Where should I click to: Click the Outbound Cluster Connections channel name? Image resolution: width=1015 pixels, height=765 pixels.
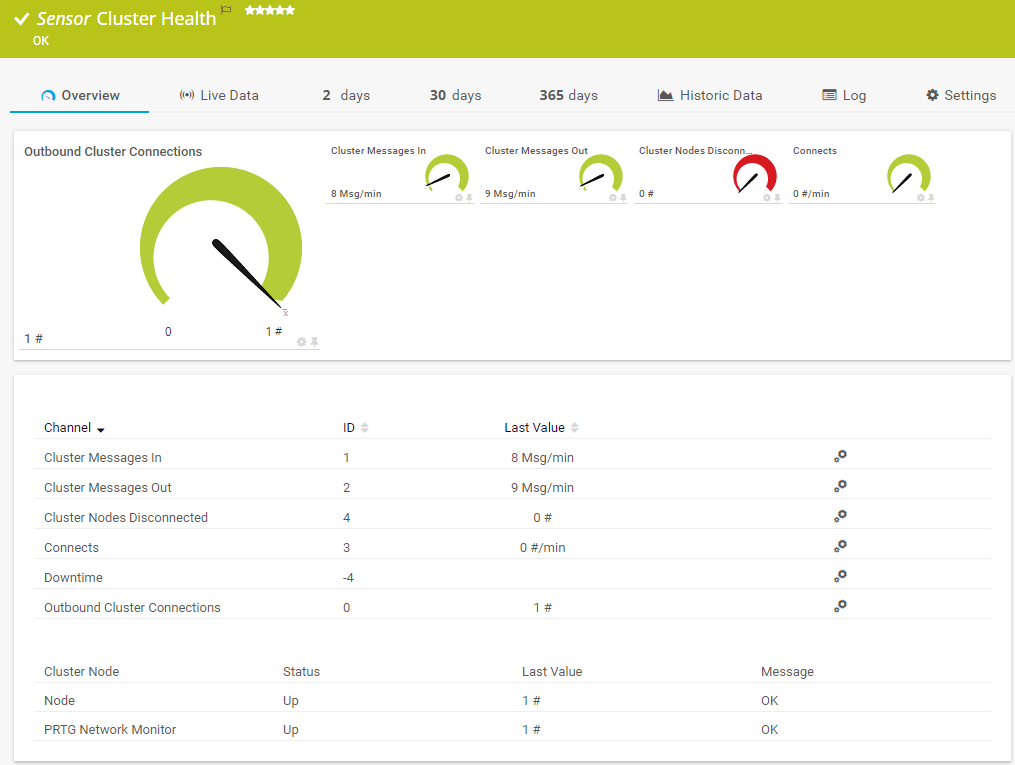coord(132,608)
